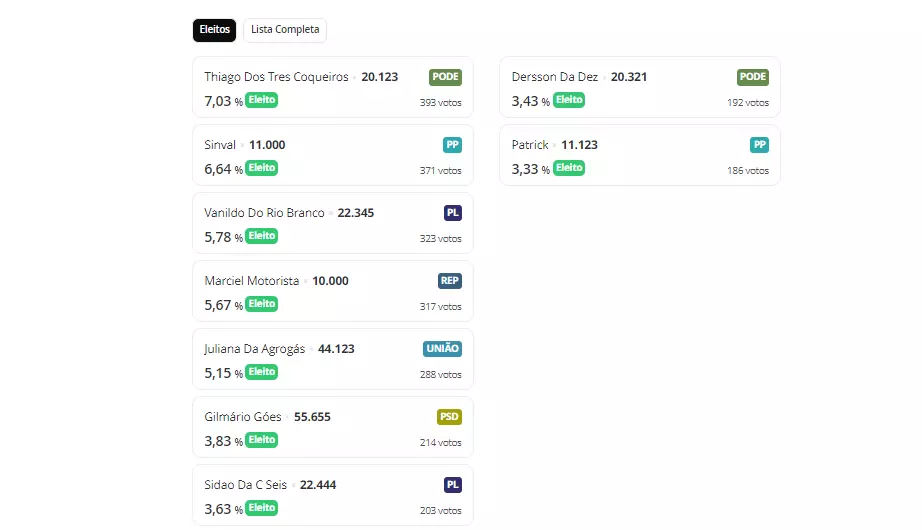The width and height of the screenshot is (922, 530).
Task: Click the Eleito label under Marciel Motorista
Action: coord(262,304)
